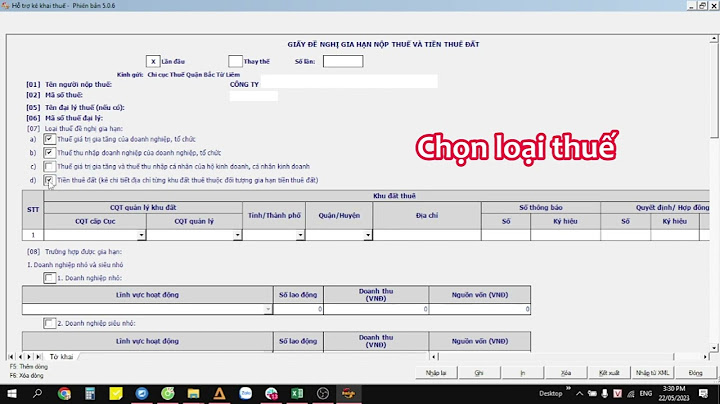The width and height of the screenshot is (720, 404).
Task: Go to previous sheet navigation arrow
Action: [20, 357]
